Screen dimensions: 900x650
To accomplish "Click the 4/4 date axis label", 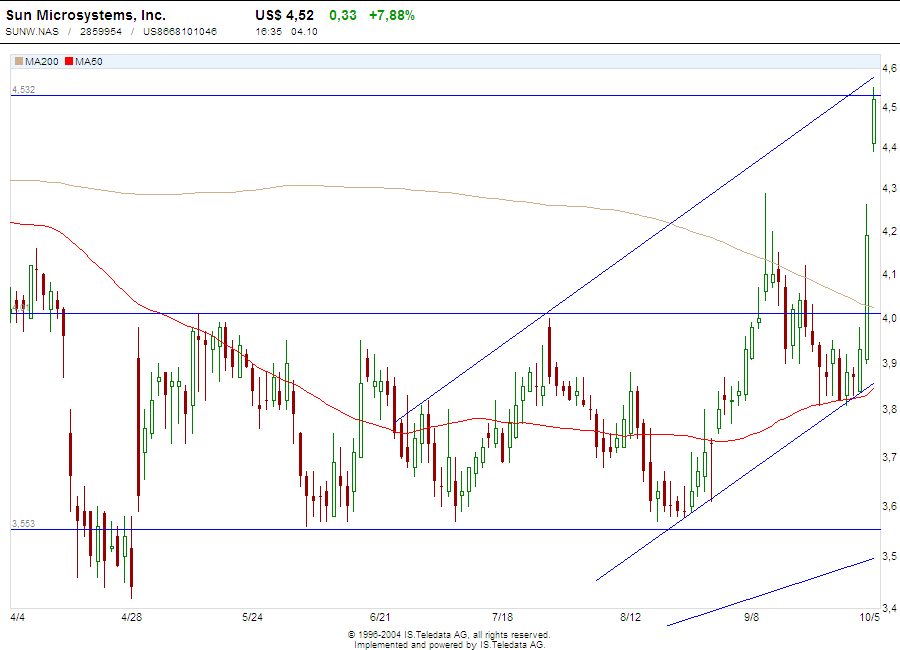I will point(18,617).
